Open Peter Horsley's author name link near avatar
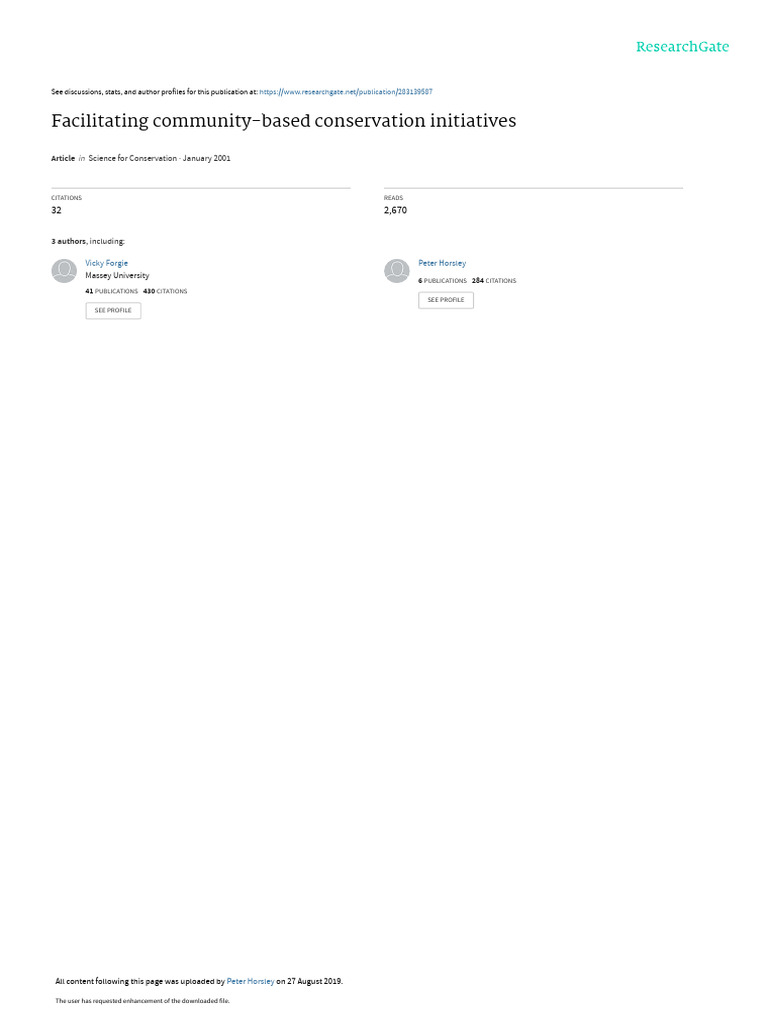The image size is (768, 1024). tap(442, 263)
